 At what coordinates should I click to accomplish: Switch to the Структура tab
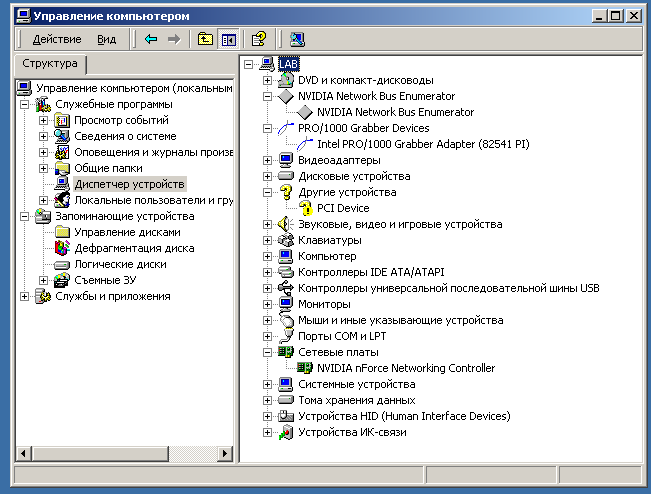tap(50, 64)
